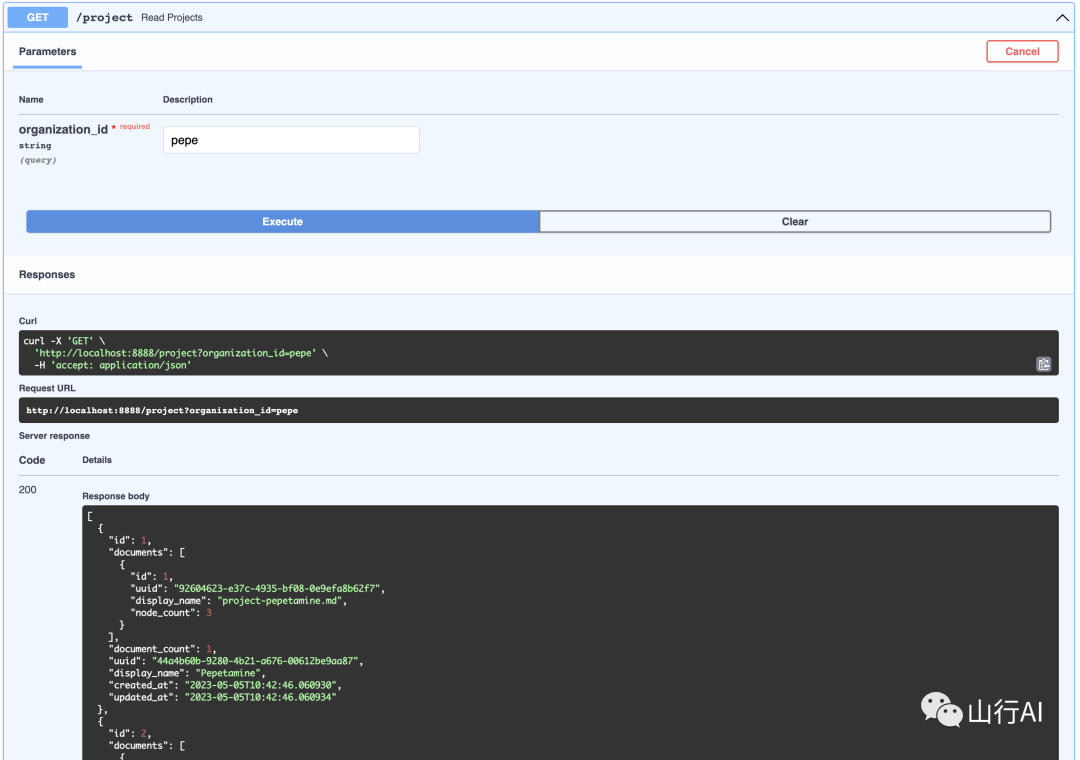This screenshot has width=1080, height=760.
Task: Click the "id": 2 line
Action: (x=129, y=733)
